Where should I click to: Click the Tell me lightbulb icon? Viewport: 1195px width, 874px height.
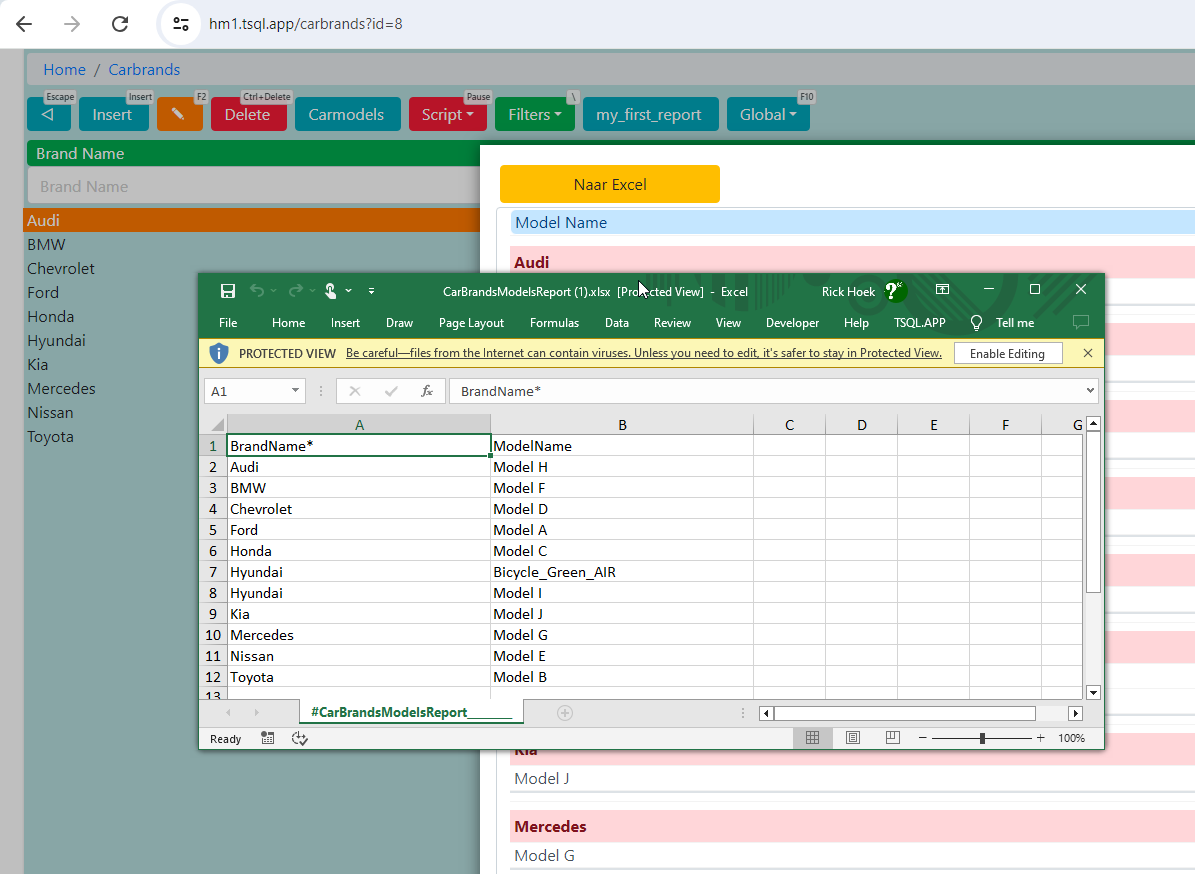[x=976, y=323]
